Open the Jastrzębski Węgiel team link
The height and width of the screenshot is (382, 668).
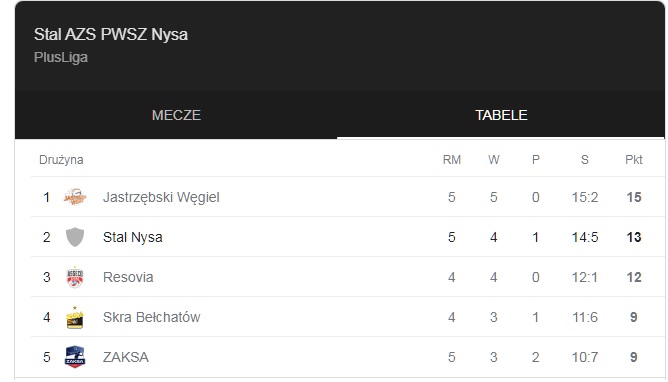coord(161,197)
